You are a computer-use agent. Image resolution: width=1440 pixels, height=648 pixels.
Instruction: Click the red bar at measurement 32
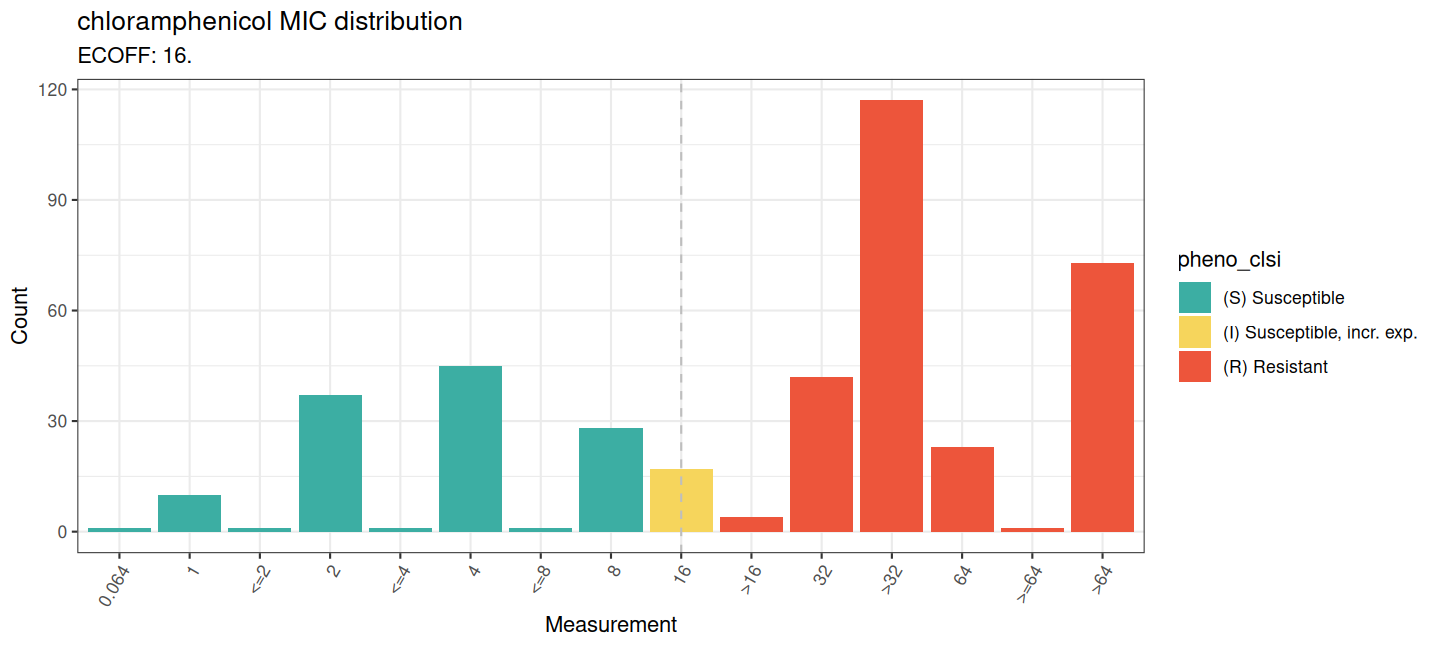(x=821, y=454)
